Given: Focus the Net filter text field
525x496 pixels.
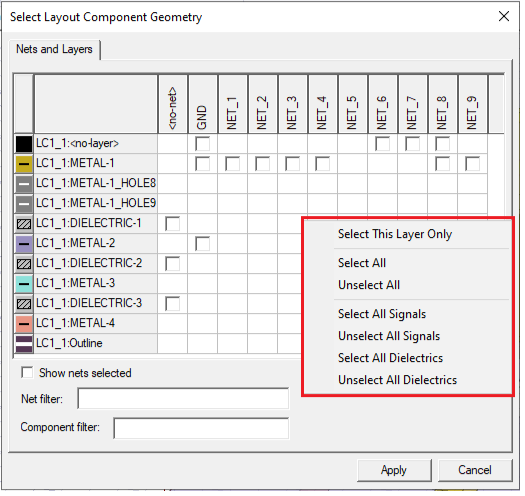Looking at the screenshot, I should tap(183, 399).
